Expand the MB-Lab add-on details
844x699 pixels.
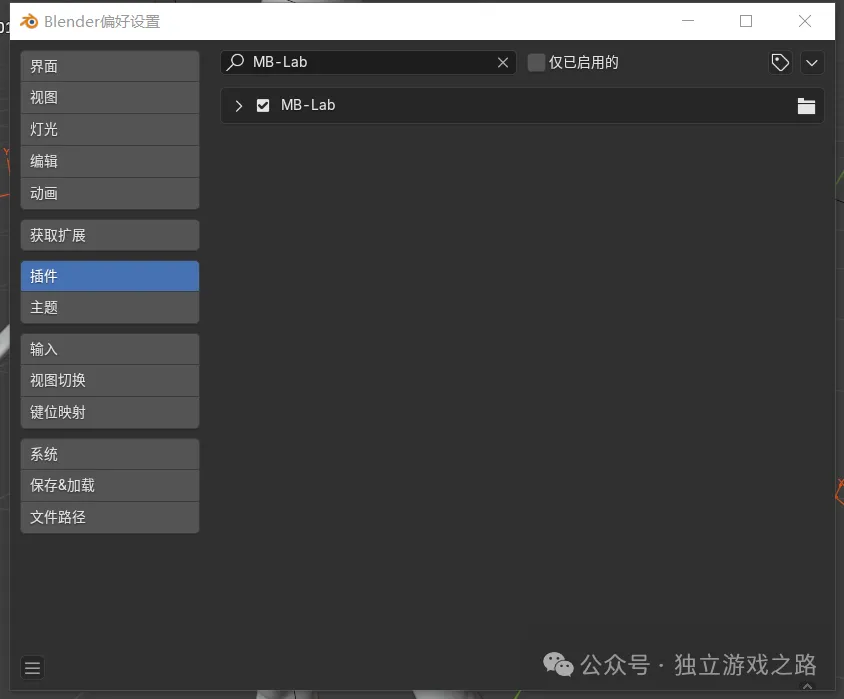(x=240, y=104)
